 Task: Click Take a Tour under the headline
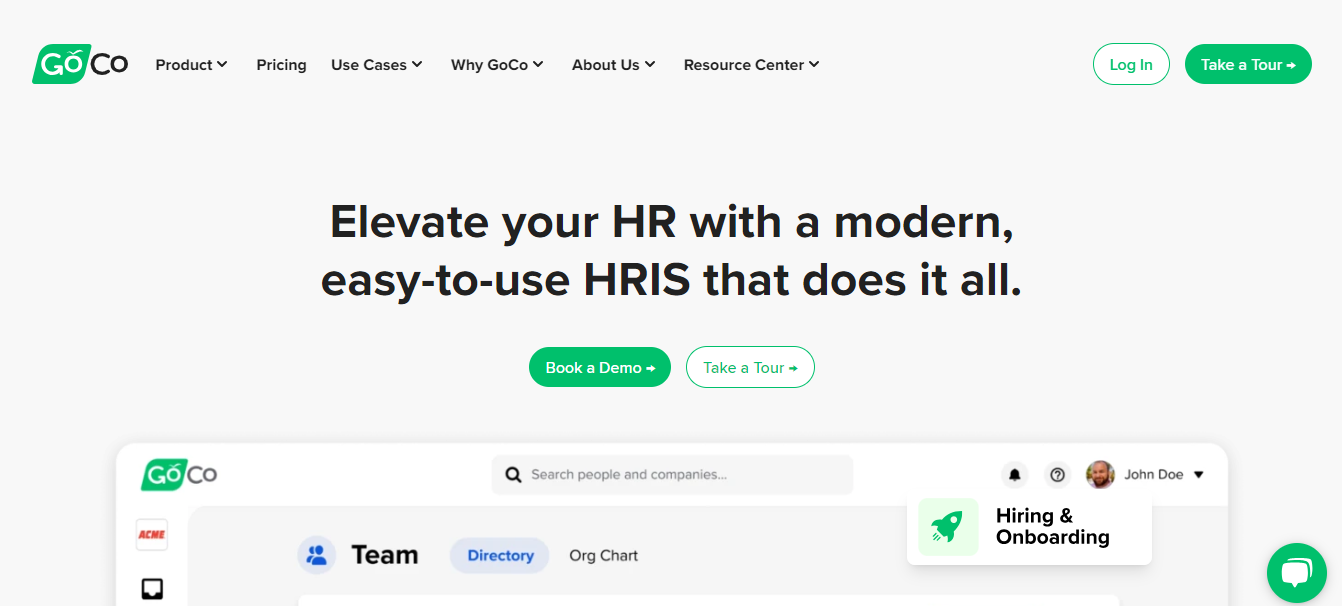(750, 367)
